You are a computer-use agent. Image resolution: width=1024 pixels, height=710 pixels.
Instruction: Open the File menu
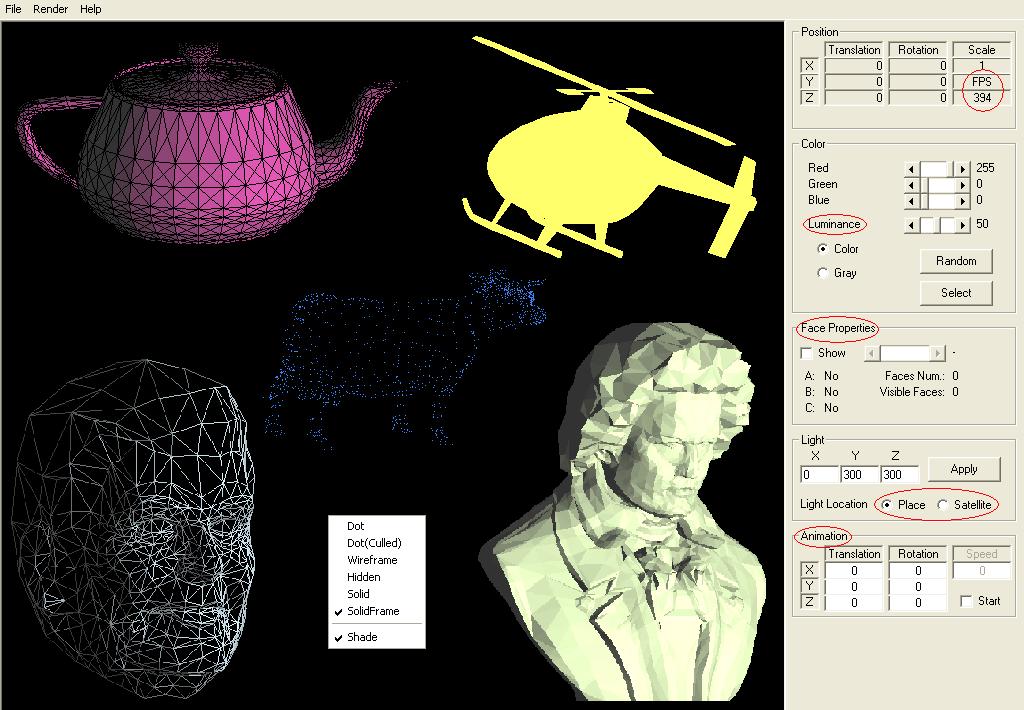point(13,9)
